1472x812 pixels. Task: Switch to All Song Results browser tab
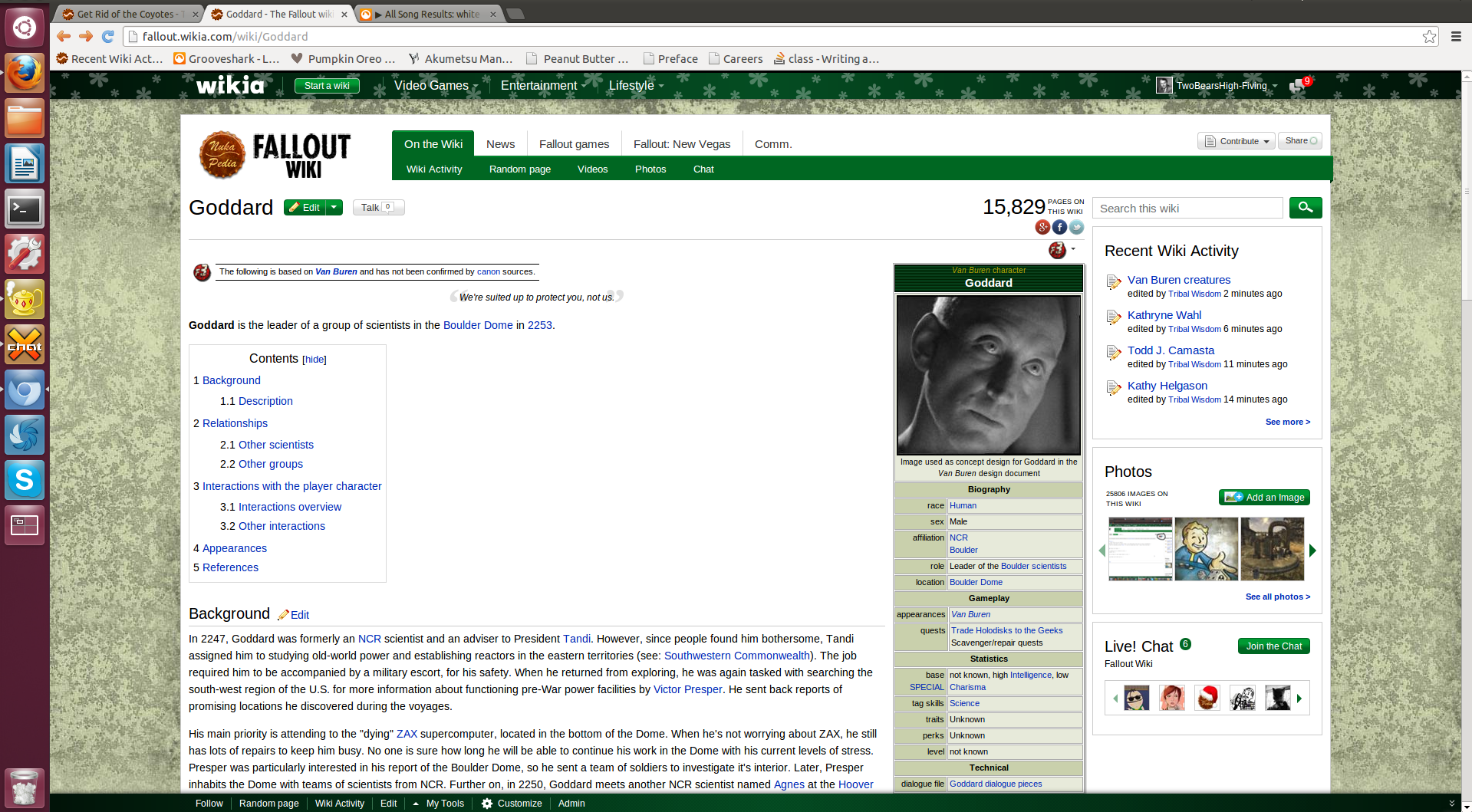430,14
